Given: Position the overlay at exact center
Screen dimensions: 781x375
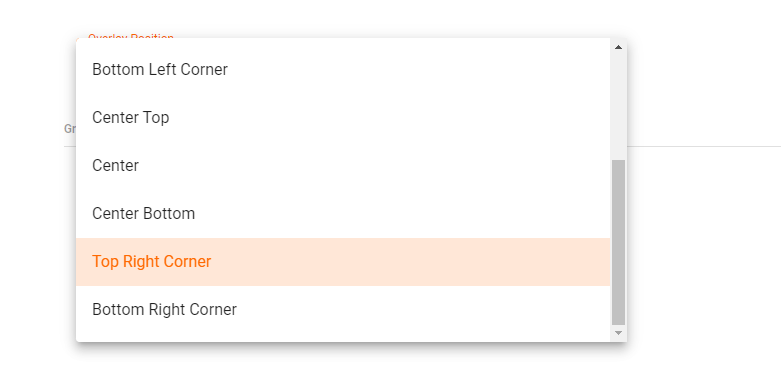Looking at the screenshot, I should pyautogui.click(x=343, y=166).
